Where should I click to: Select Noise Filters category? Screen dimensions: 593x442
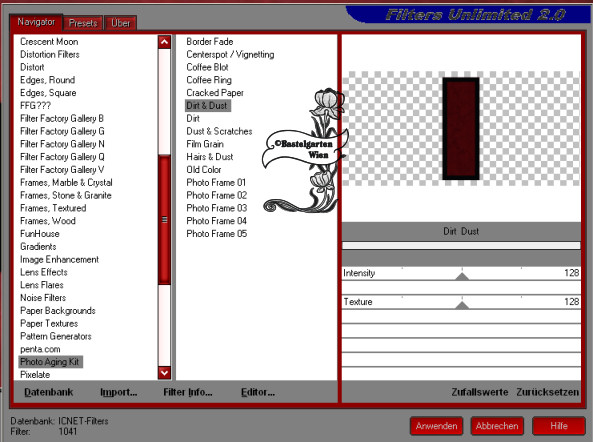(43, 298)
